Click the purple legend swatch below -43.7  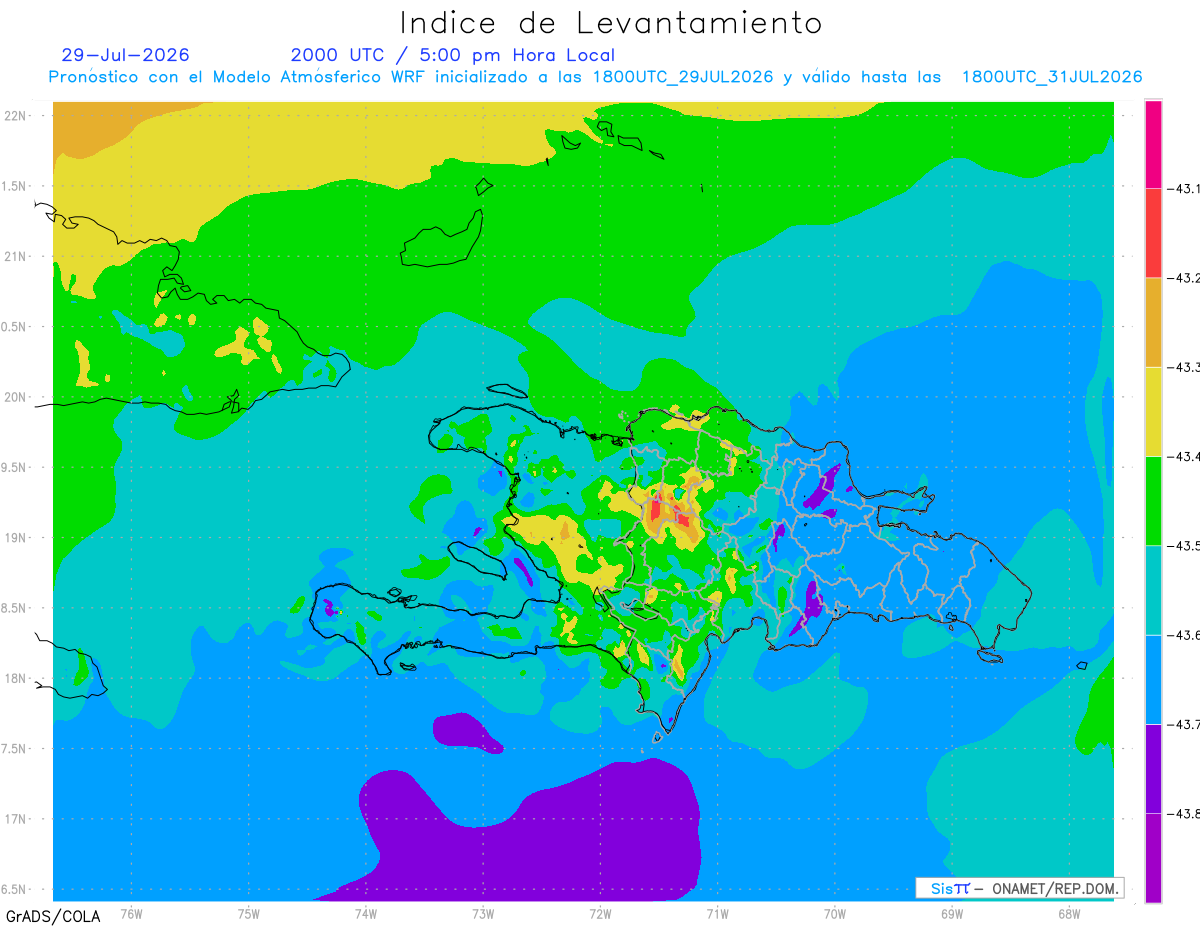pyautogui.click(x=1153, y=768)
